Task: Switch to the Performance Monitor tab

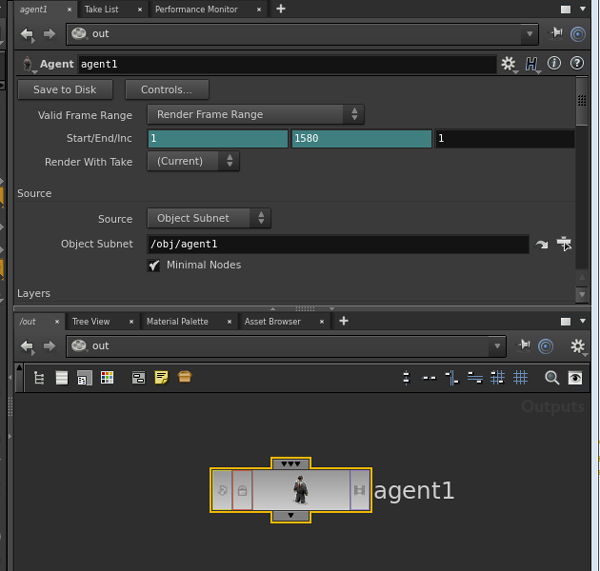Action: pos(196,10)
